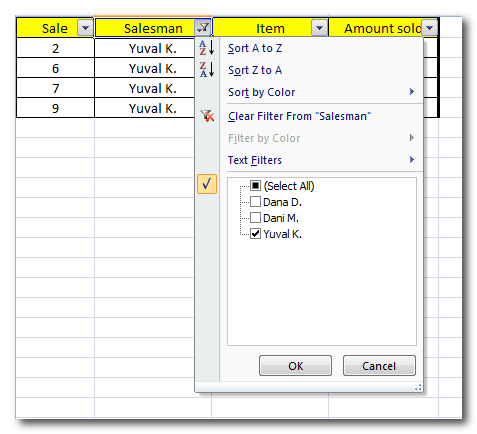Select the Yuval K. cell in sale 9 row
This screenshot has height=434, width=477.
145,108
